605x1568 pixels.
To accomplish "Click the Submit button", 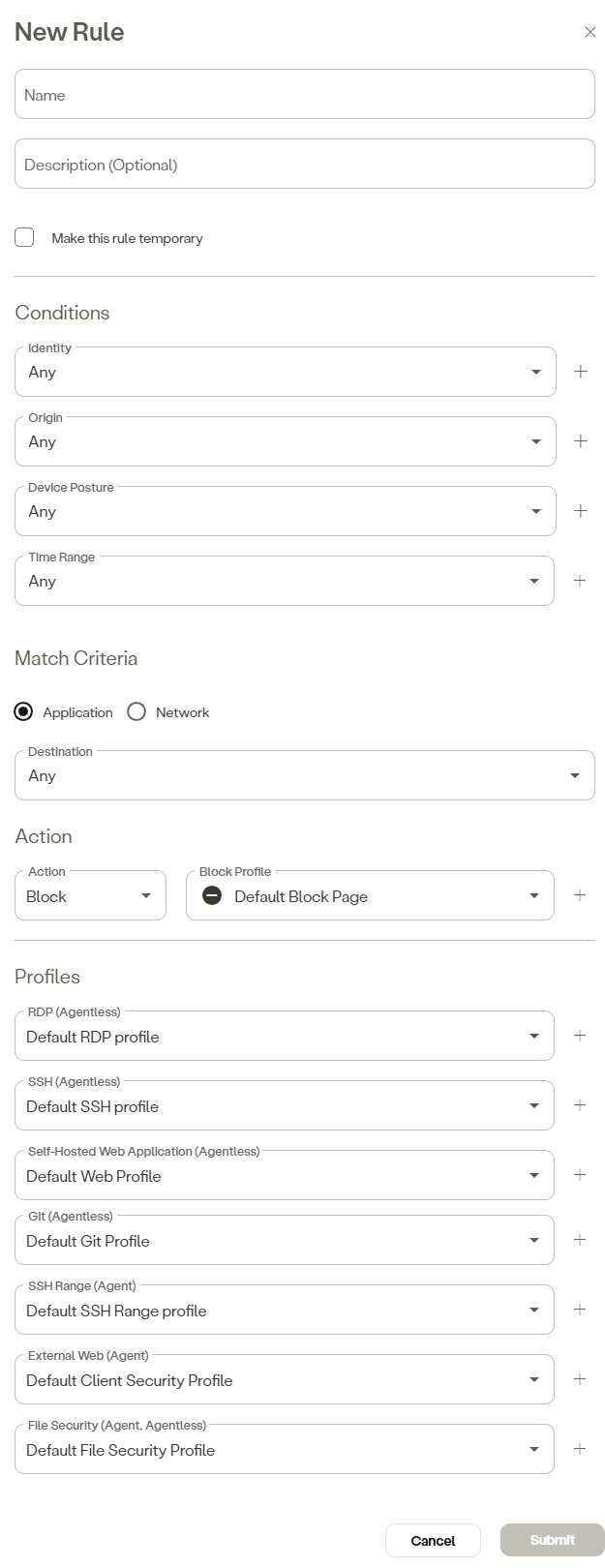I will (x=552, y=1541).
